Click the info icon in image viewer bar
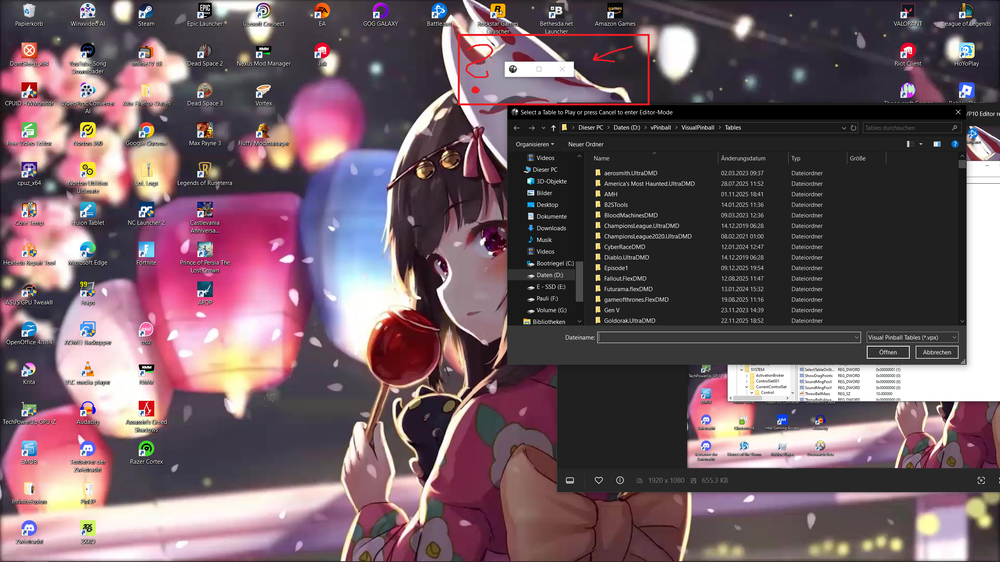The width and height of the screenshot is (1000, 562). [620, 480]
